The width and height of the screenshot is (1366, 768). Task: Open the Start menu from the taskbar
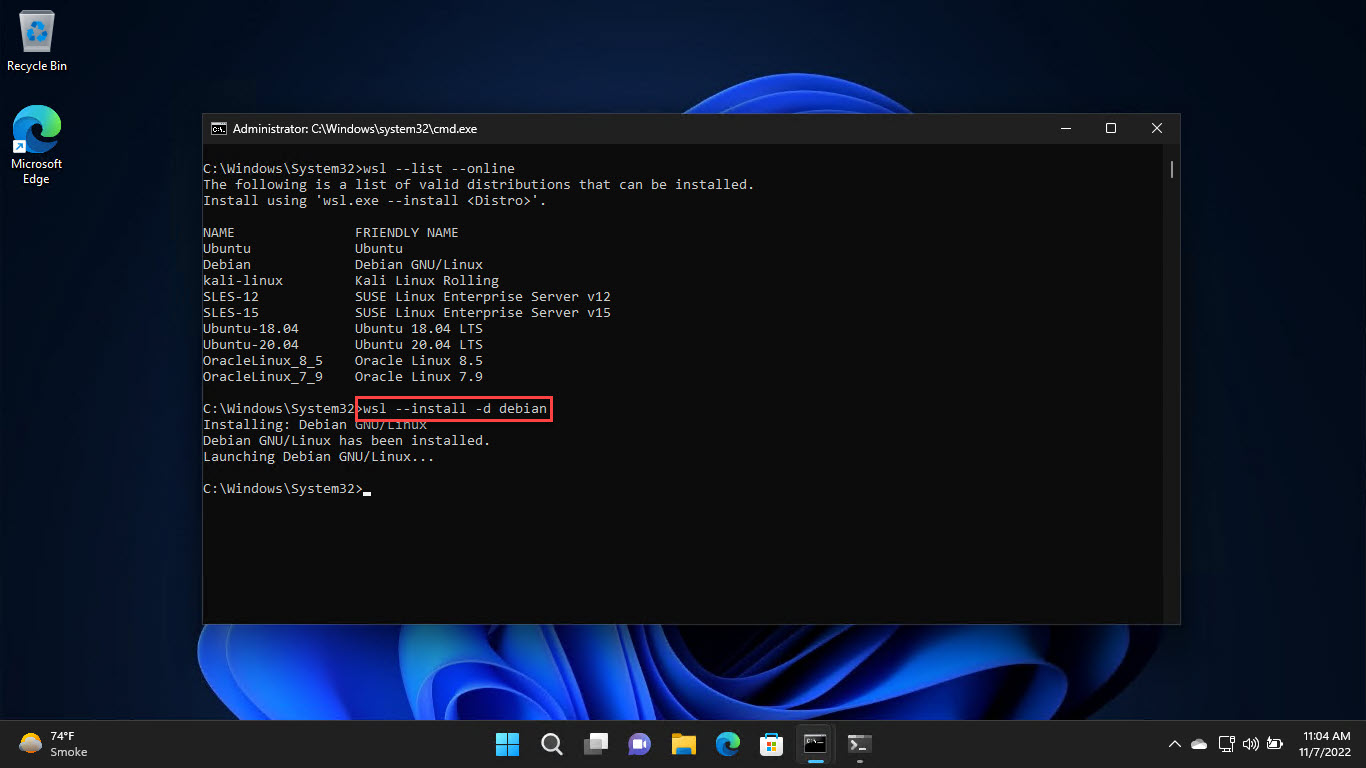507,744
